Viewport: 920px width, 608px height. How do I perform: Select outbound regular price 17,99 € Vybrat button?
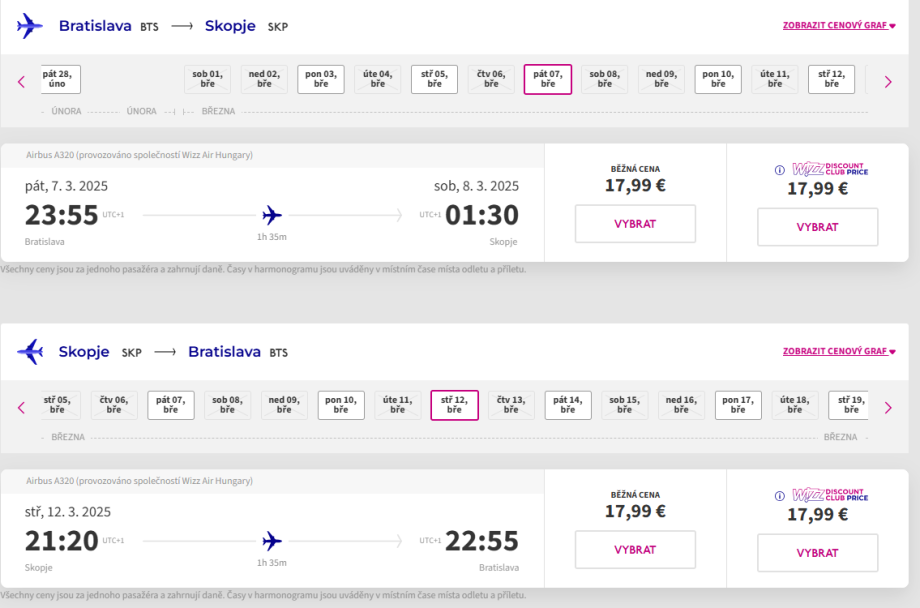coord(635,224)
